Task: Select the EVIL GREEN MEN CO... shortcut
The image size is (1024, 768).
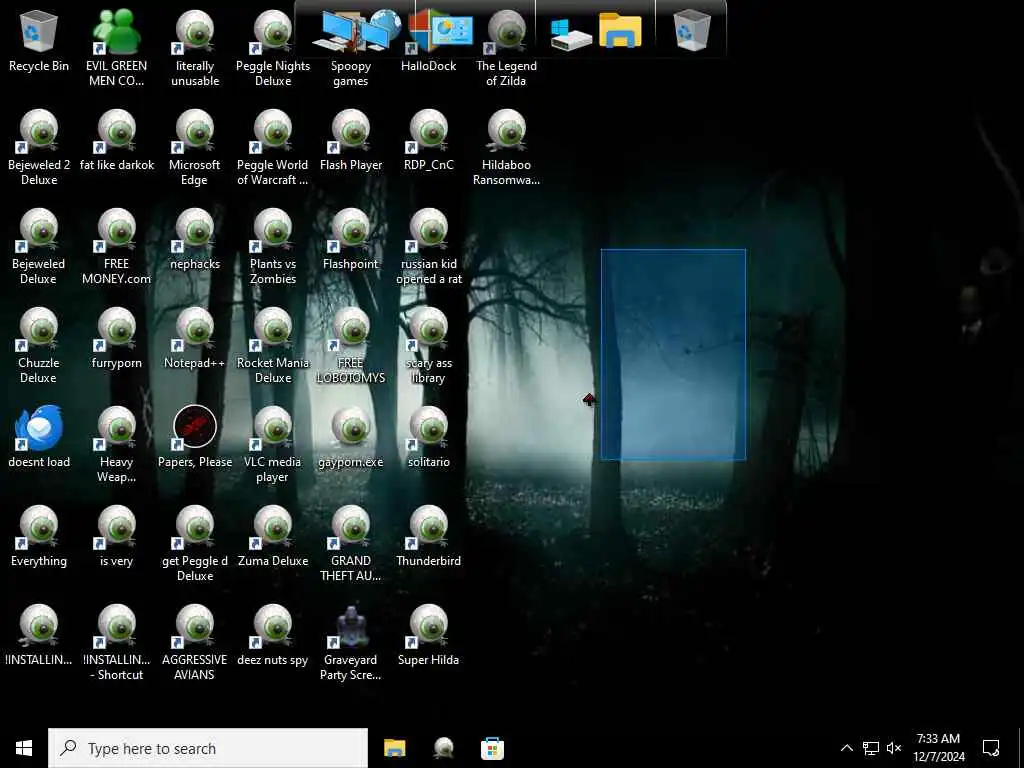Action: coord(116,48)
